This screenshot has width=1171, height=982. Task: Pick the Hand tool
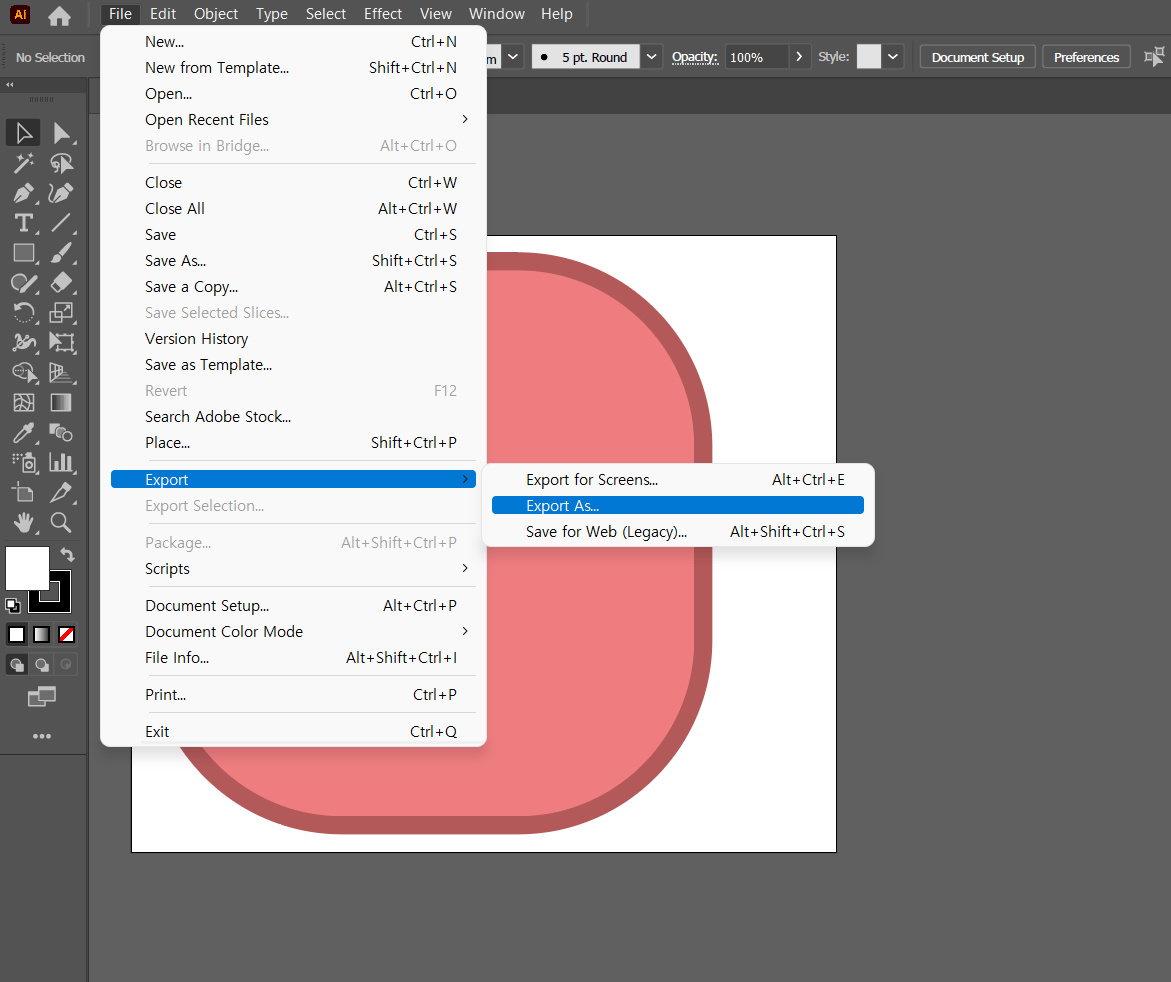pos(23,523)
